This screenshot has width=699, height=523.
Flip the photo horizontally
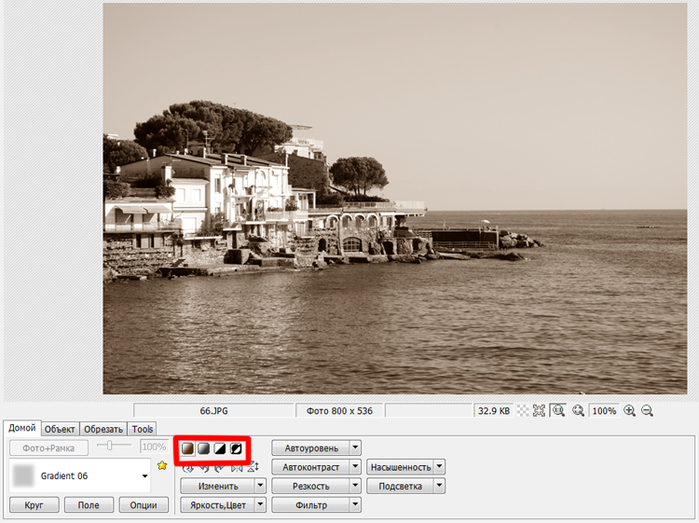[x=236, y=468]
